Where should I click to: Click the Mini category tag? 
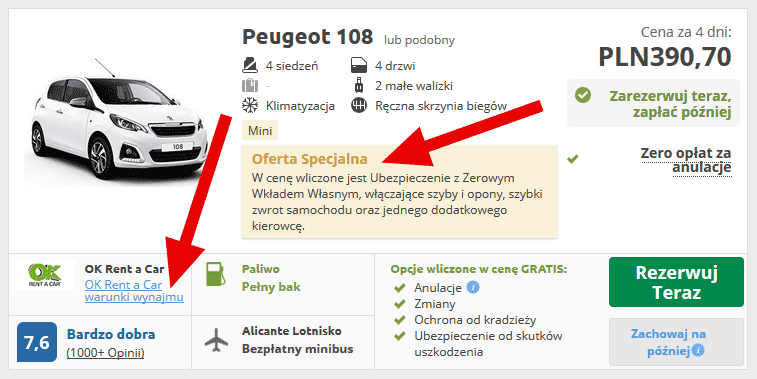260,131
